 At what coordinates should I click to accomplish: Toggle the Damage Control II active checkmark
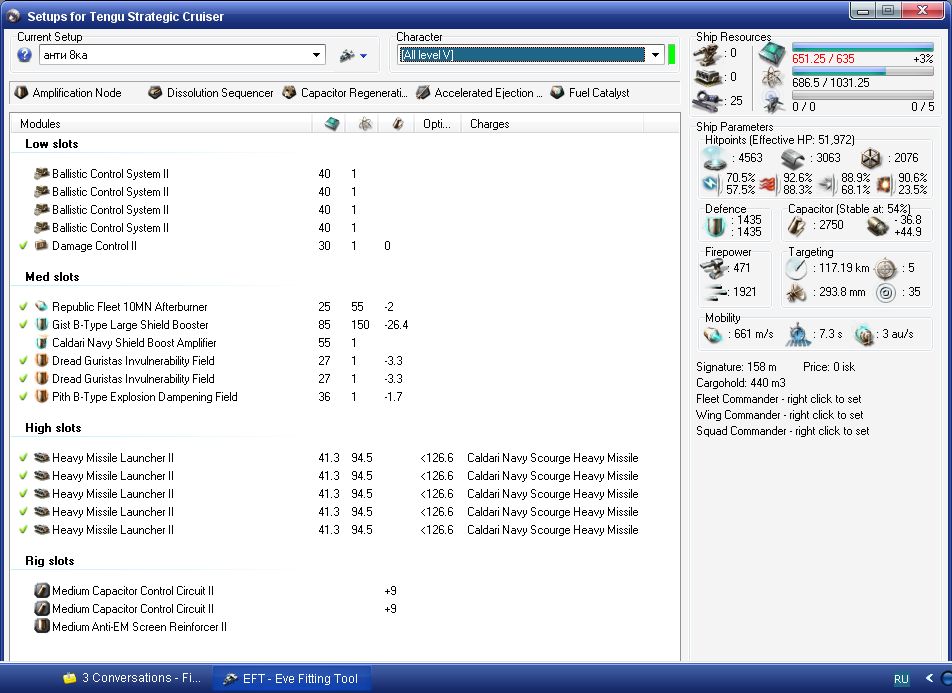click(x=23, y=246)
